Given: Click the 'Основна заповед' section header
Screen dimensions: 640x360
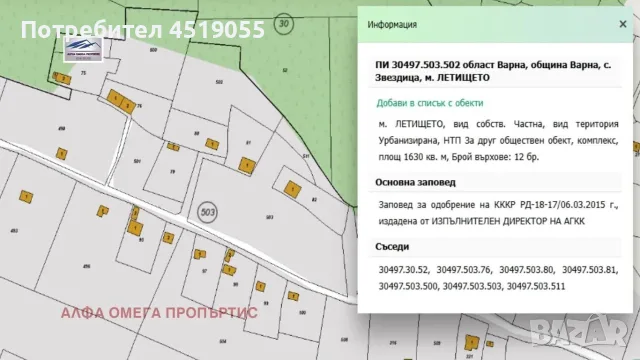Looking at the screenshot, I should pyautogui.click(x=415, y=182).
